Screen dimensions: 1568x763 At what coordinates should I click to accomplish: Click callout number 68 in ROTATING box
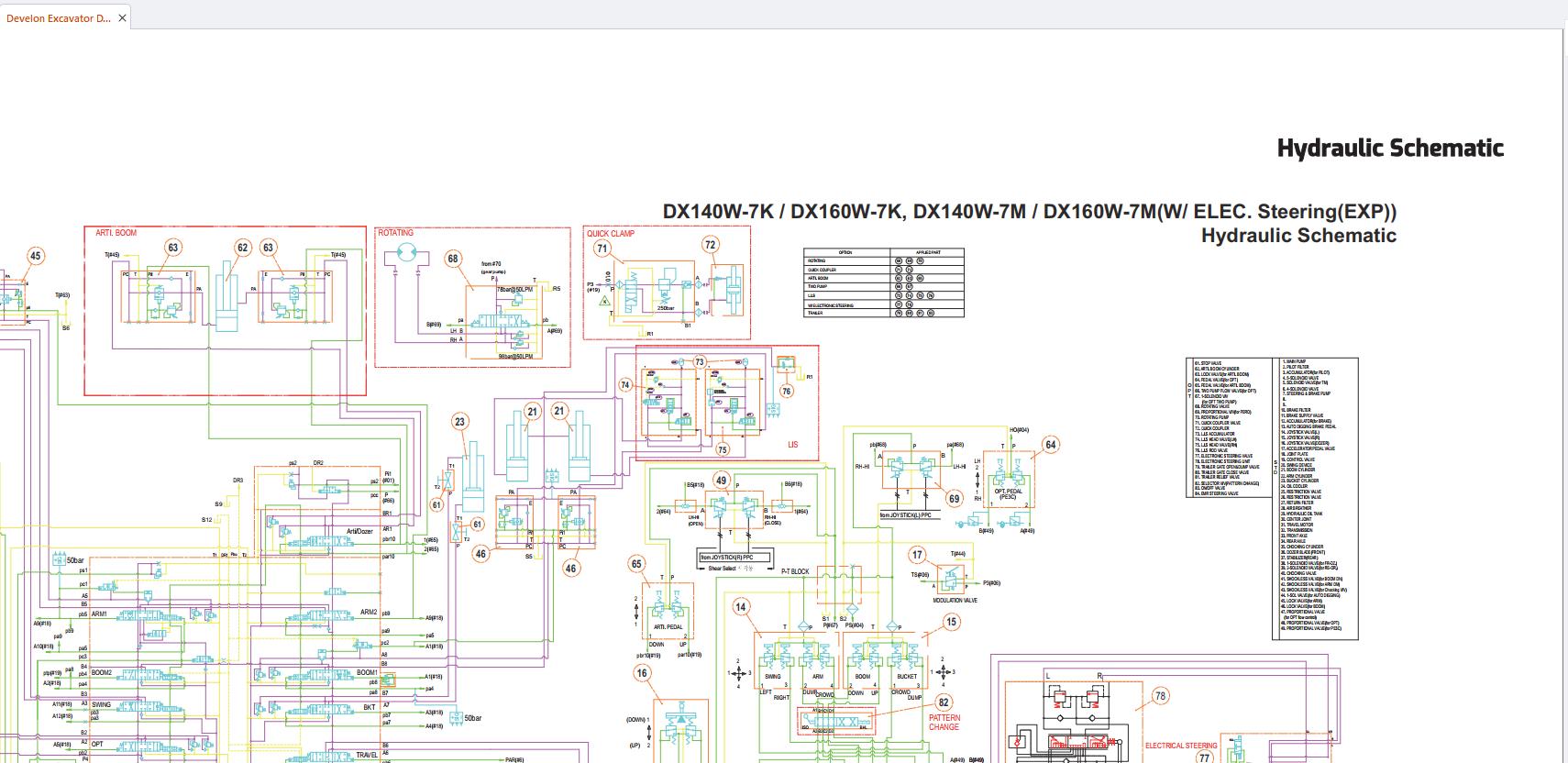[453, 259]
